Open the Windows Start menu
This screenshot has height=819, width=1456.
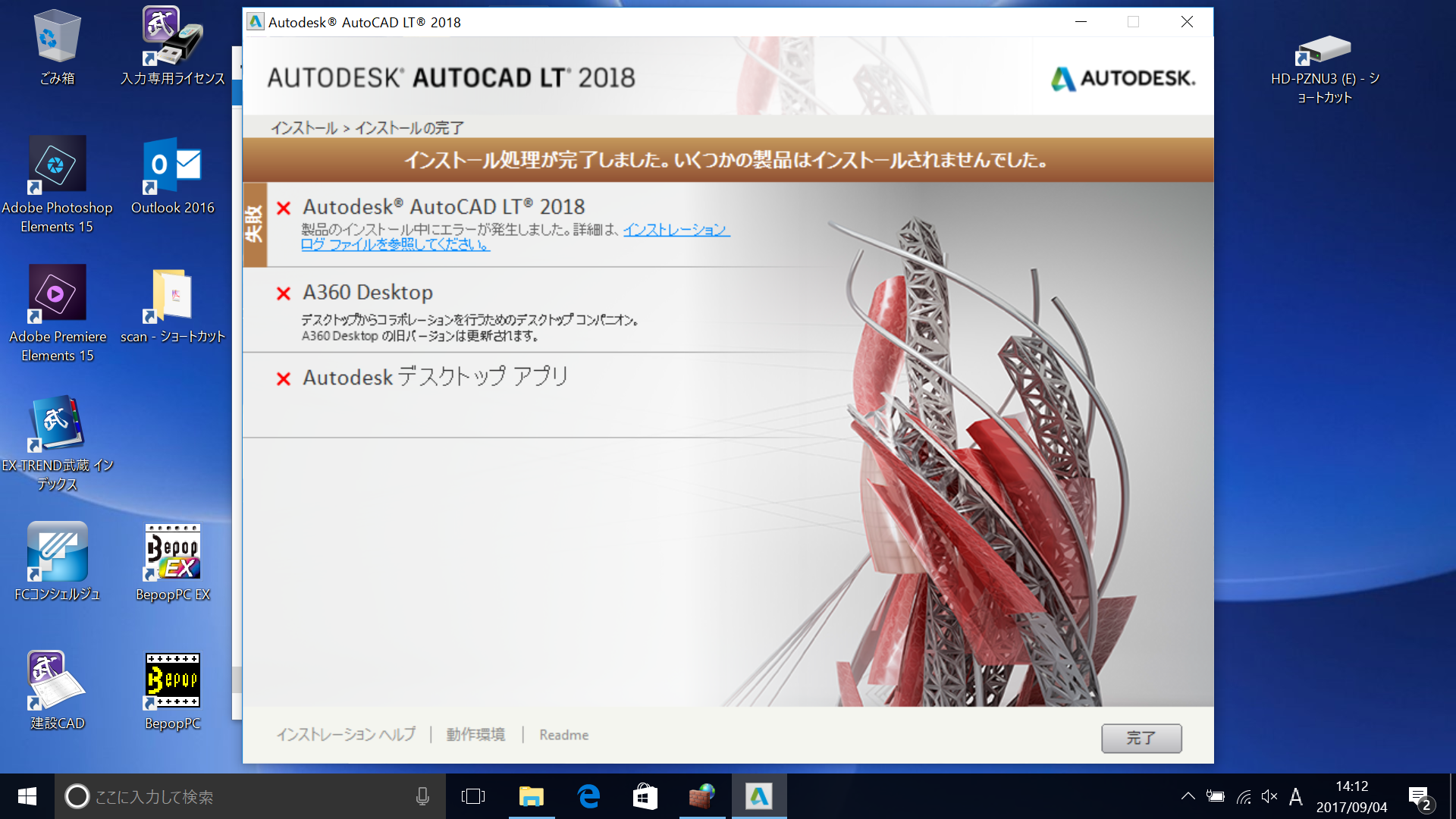(27, 796)
